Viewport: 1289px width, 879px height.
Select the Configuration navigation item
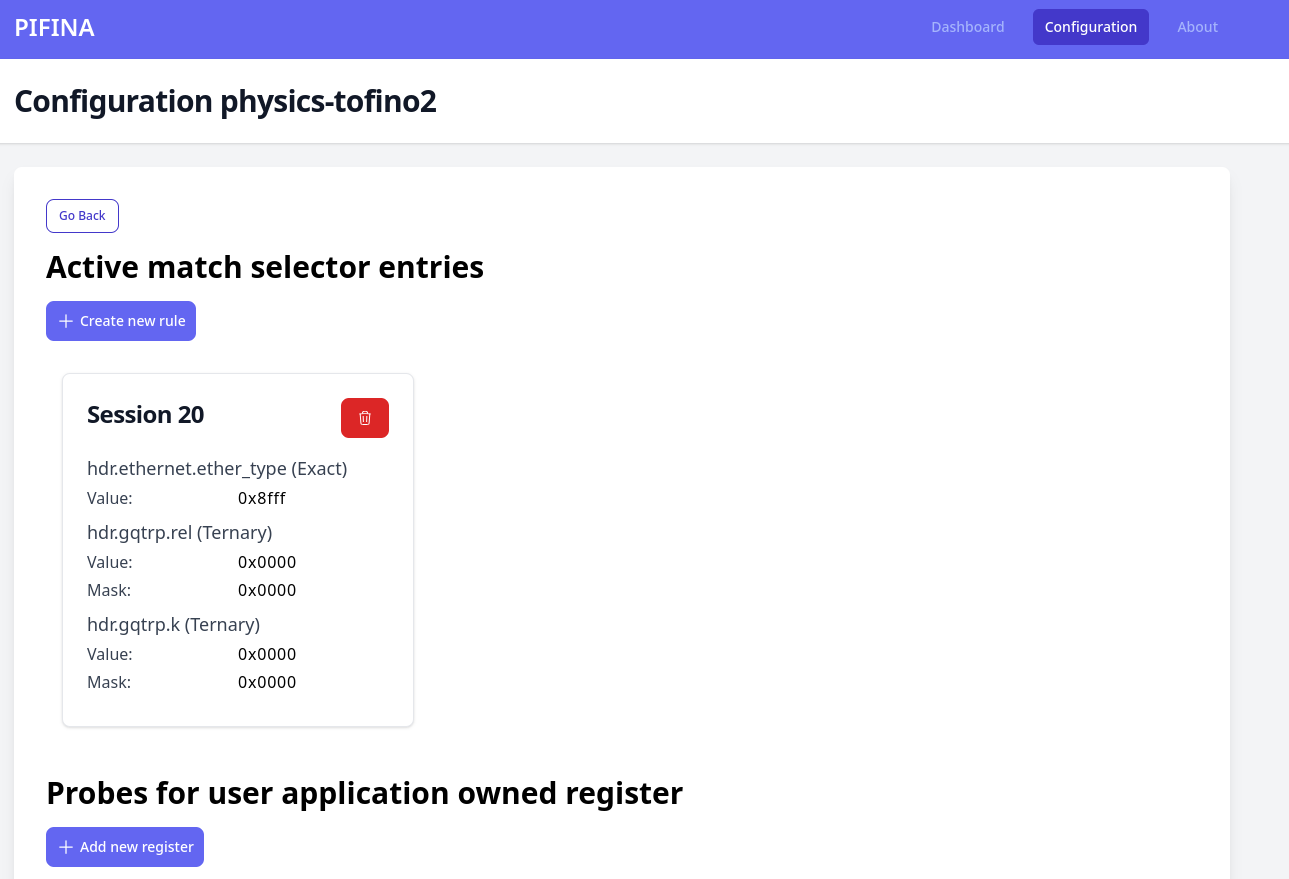click(1090, 27)
